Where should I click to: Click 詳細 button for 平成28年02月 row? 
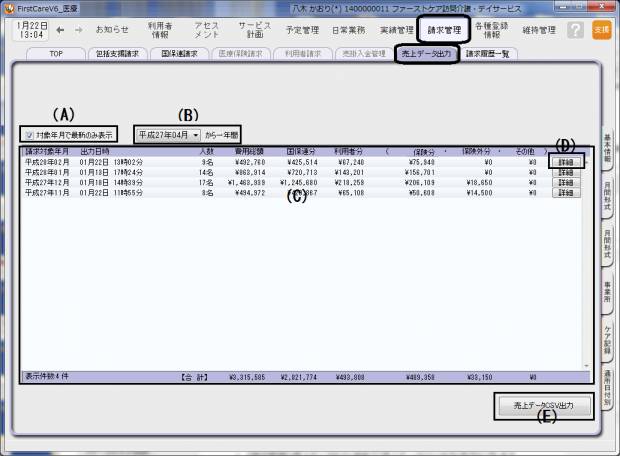[x=567, y=162]
